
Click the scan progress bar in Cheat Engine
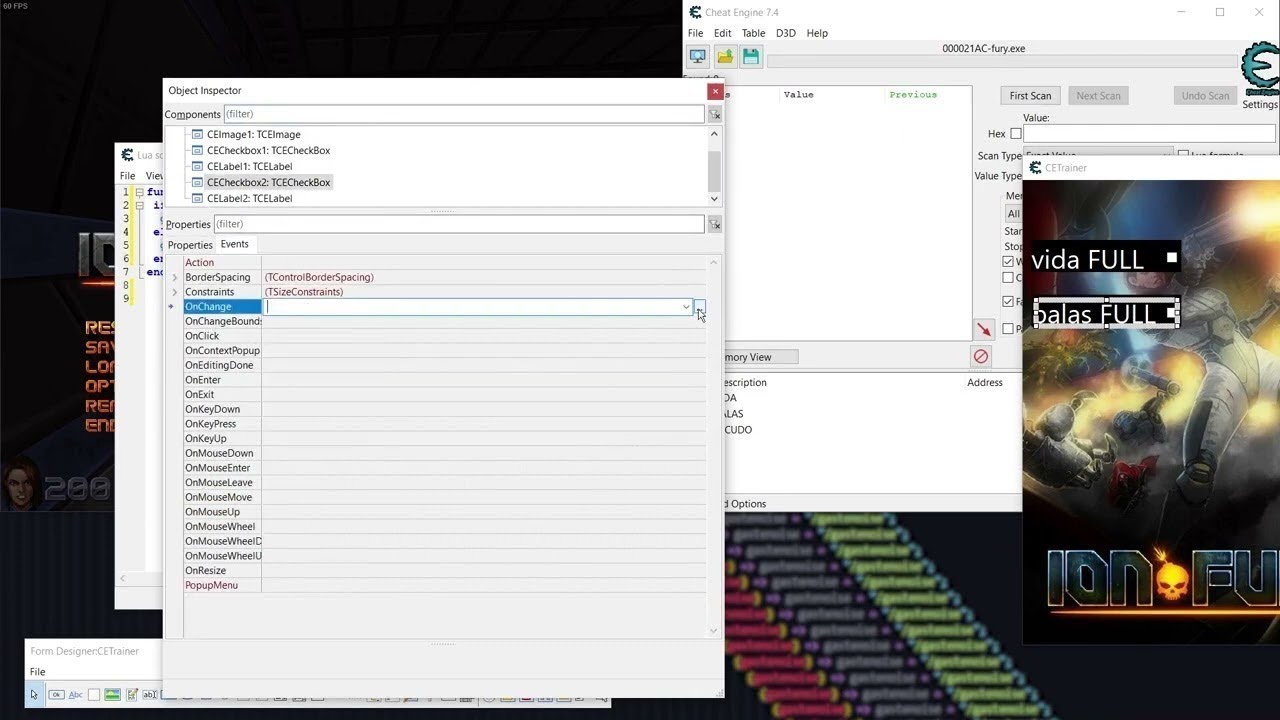(x=1002, y=61)
